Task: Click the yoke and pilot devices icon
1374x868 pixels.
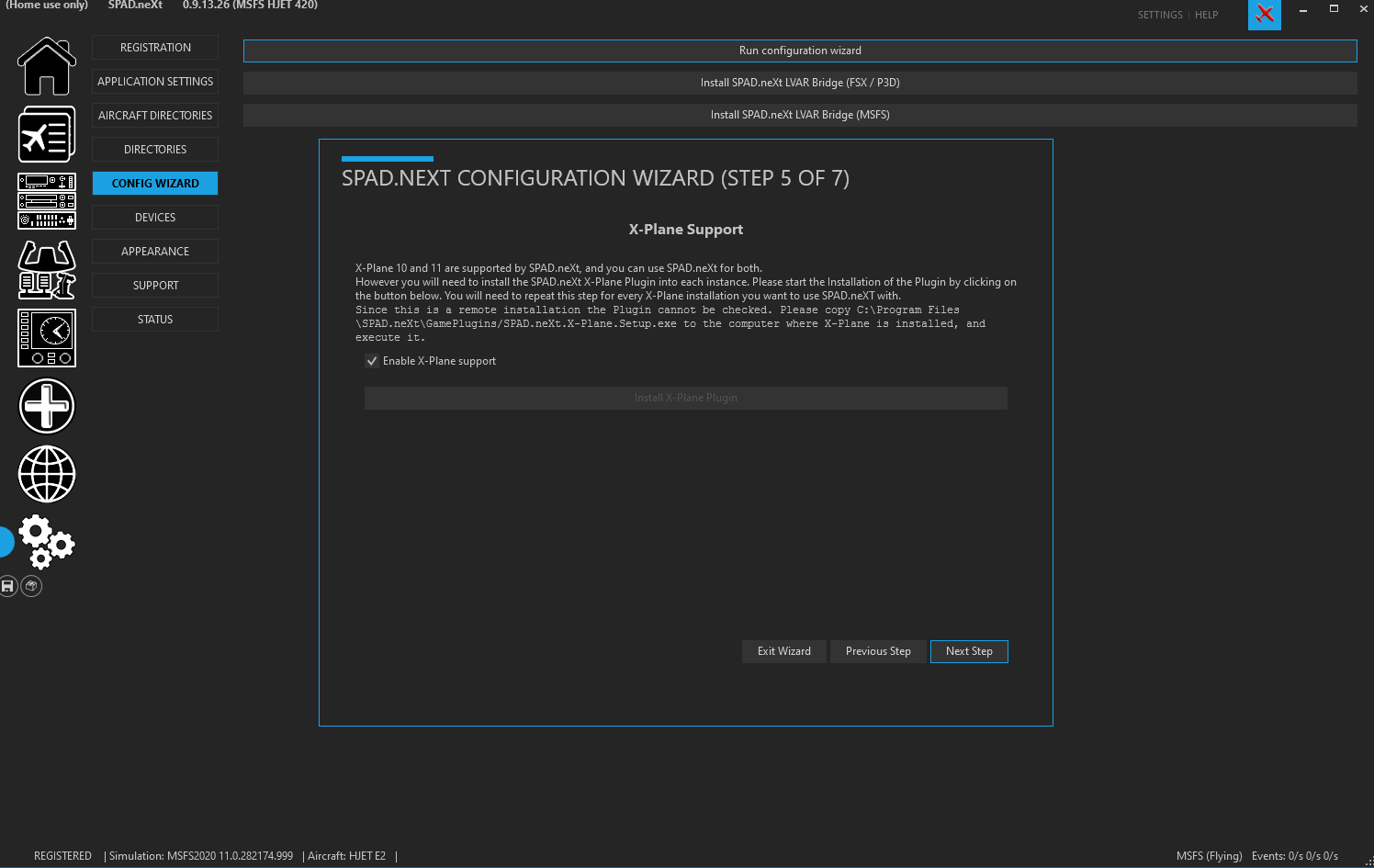Action: [x=47, y=270]
